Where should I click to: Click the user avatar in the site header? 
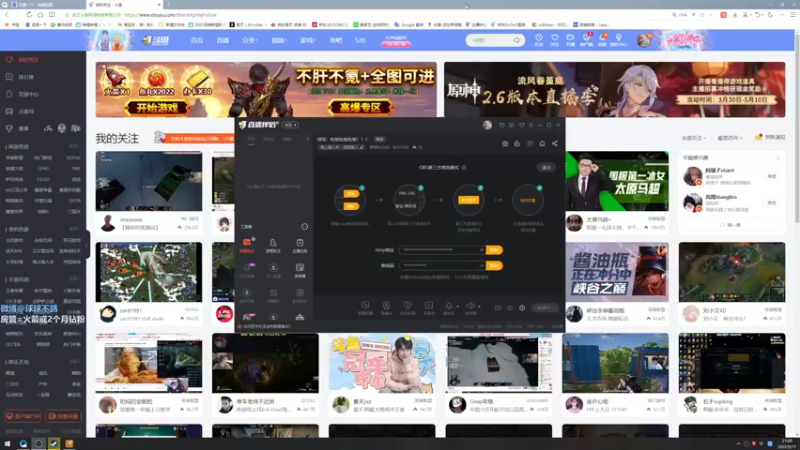point(644,40)
